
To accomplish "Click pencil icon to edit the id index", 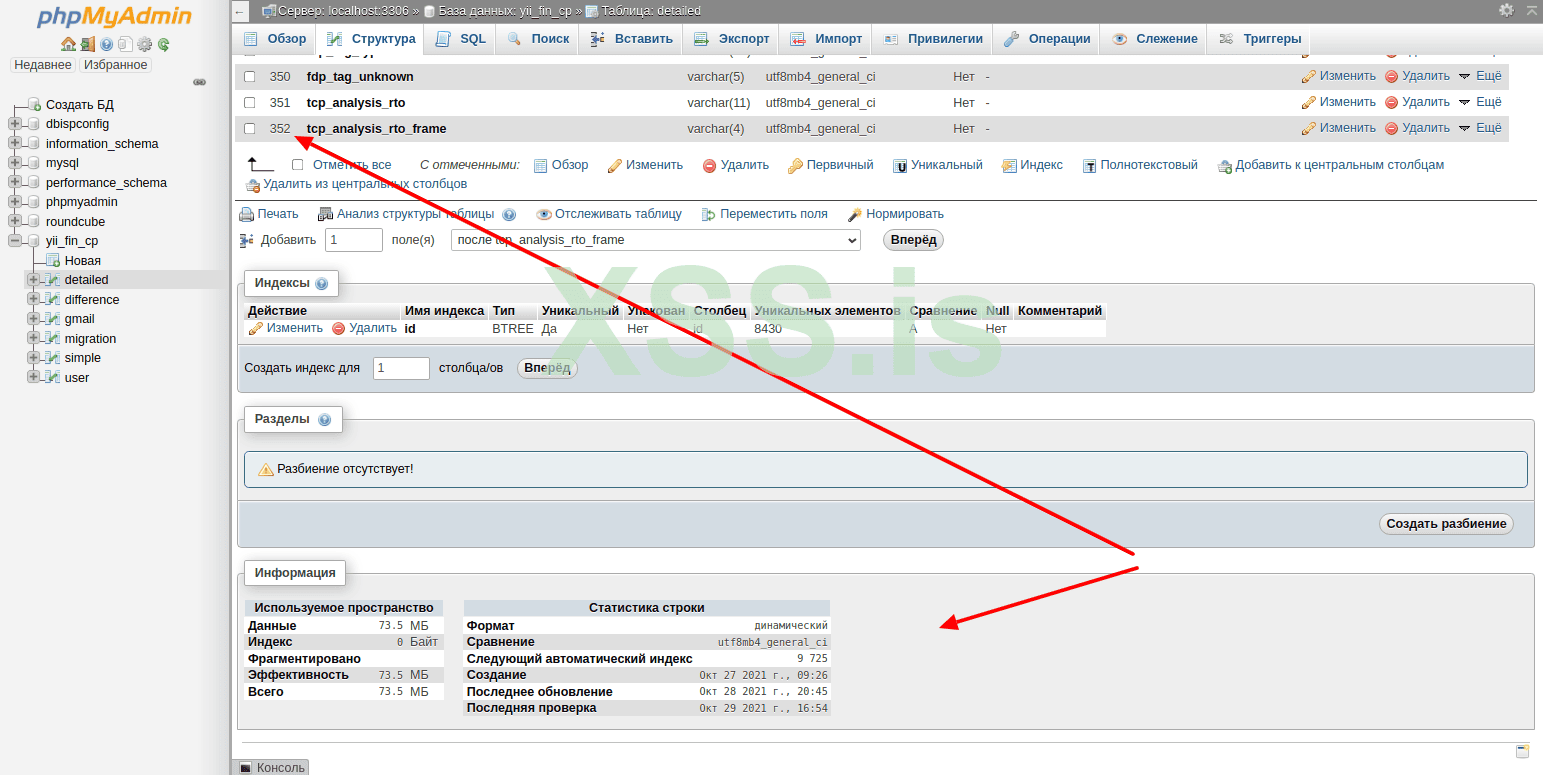I will click(255, 328).
